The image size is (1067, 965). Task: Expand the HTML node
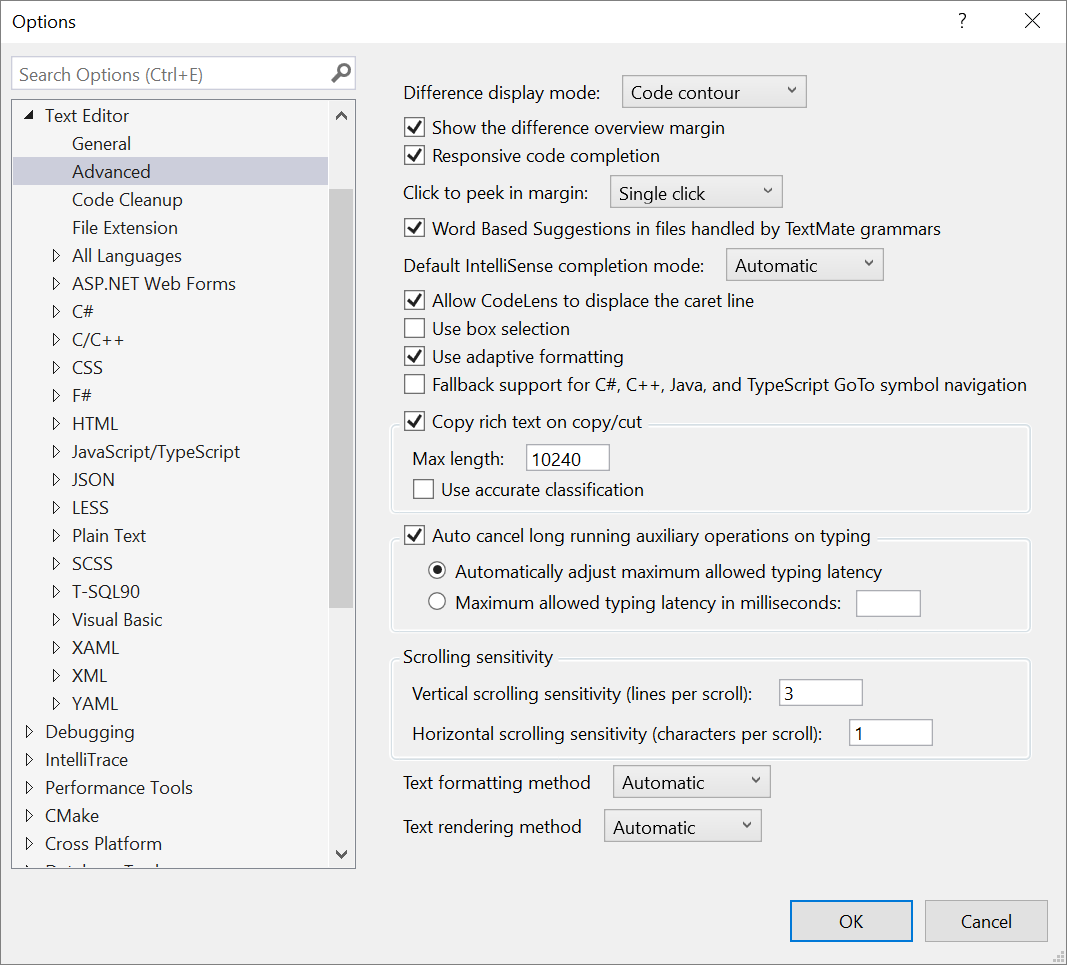click(x=56, y=423)
